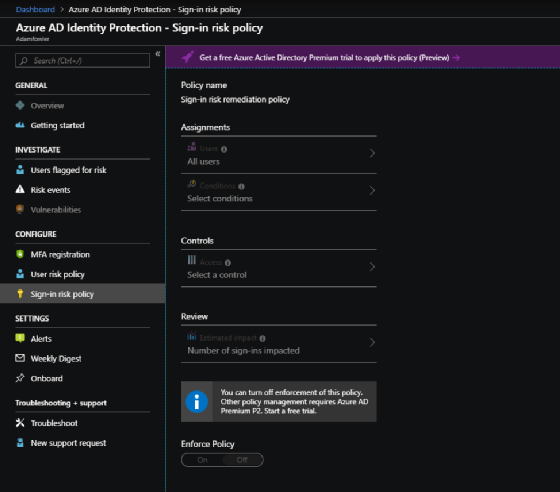Click the Sign-in risk policy key icon
The height and width of the screenshot is (492, 560).
pos(20,293)
